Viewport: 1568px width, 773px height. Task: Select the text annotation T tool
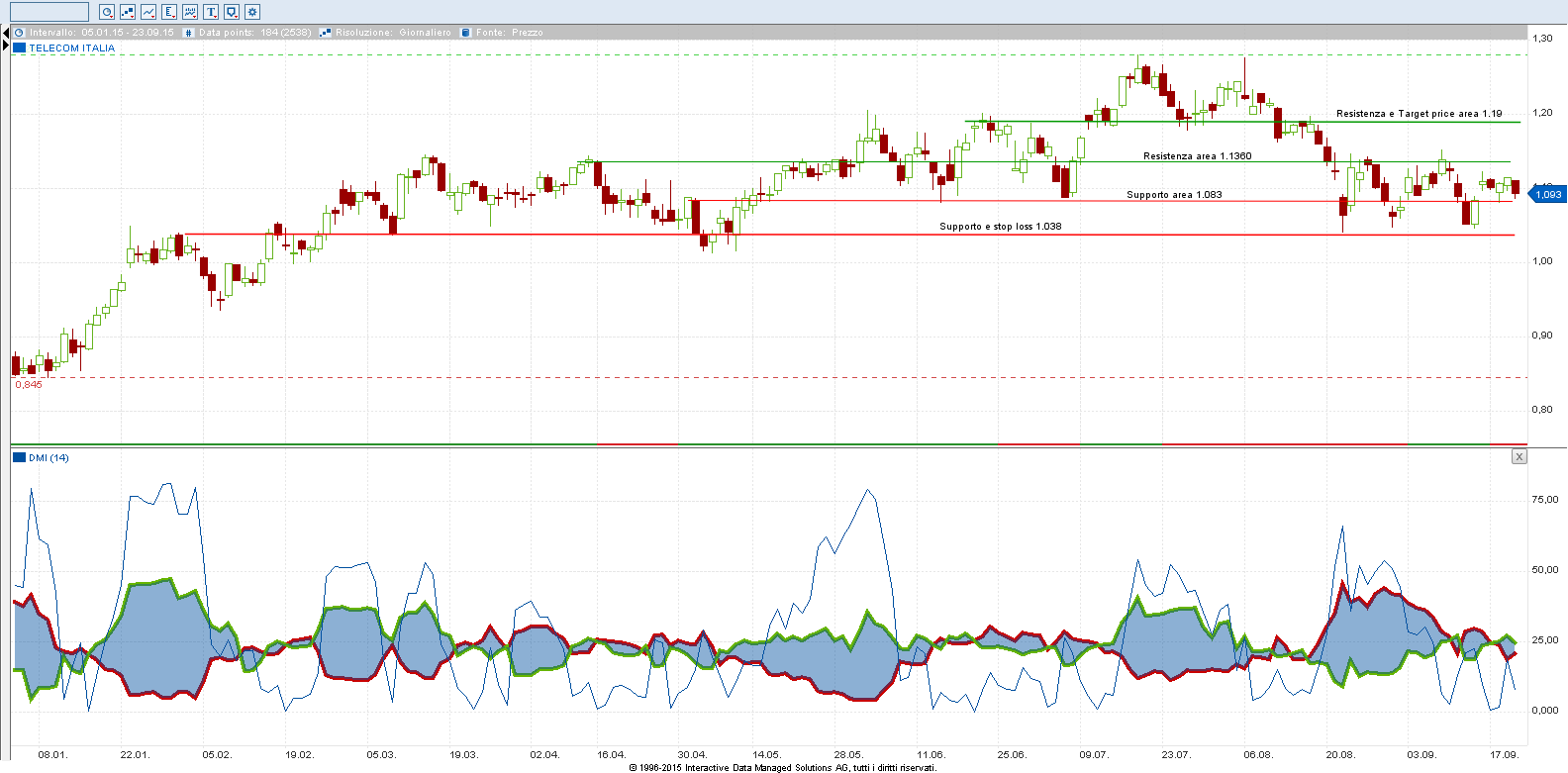211,12
